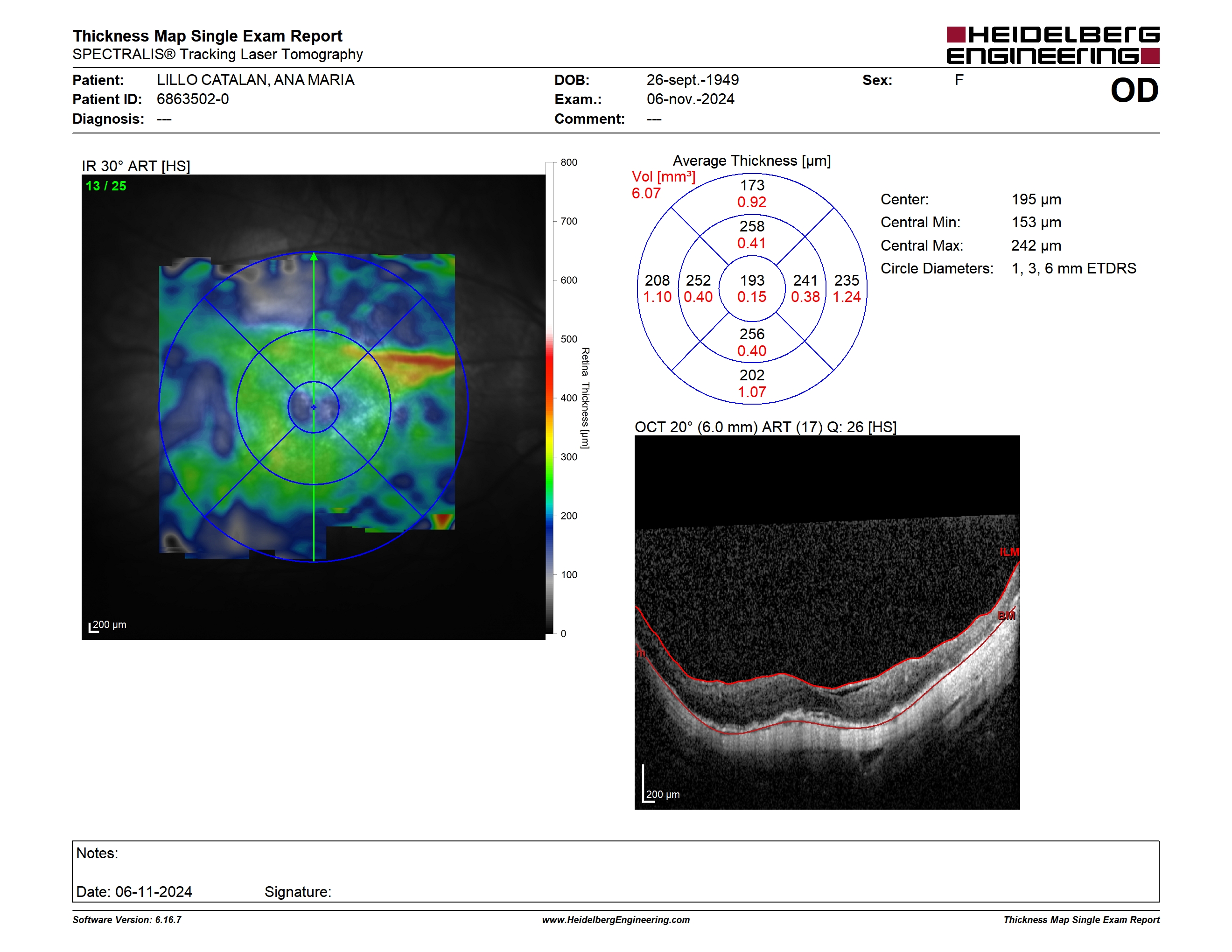Viewport: 1232px width, 952px height.
Task: Click the Signature field
Action: click(298, 892)
